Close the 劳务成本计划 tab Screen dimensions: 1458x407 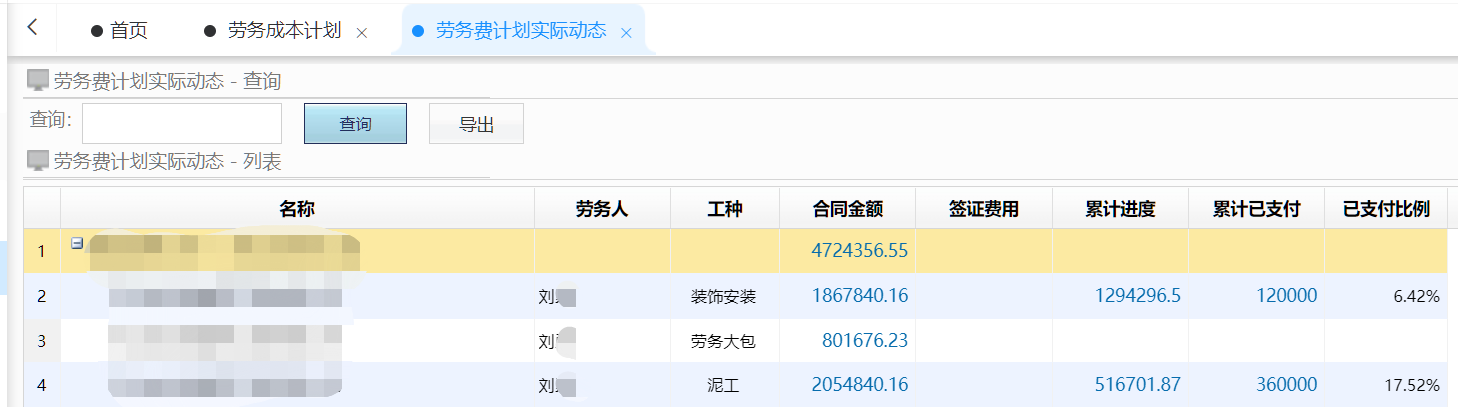(362, 33)
